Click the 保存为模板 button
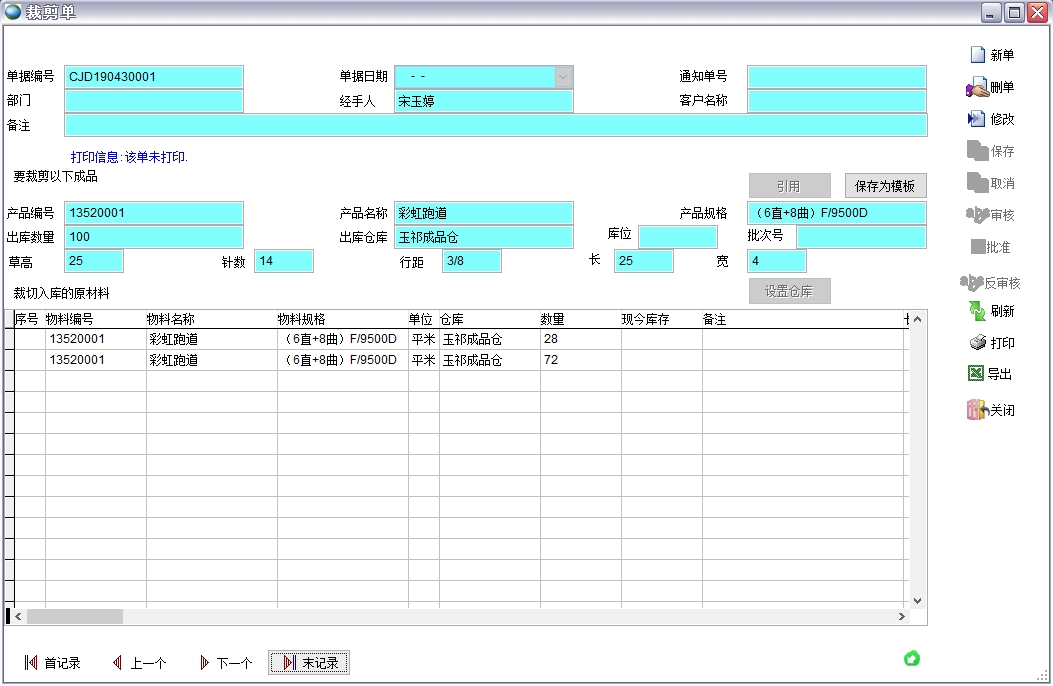This screenshot has width=1053, height=686. pos(885,186)
